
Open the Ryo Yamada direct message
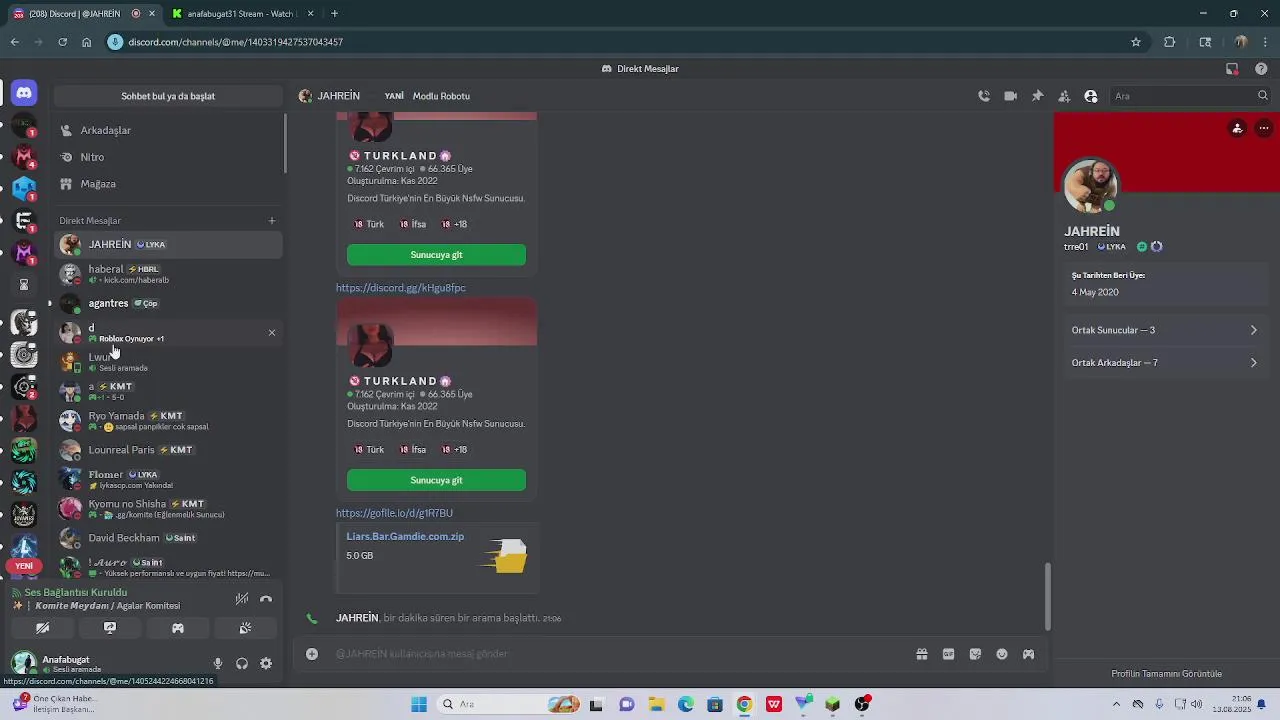168,420
